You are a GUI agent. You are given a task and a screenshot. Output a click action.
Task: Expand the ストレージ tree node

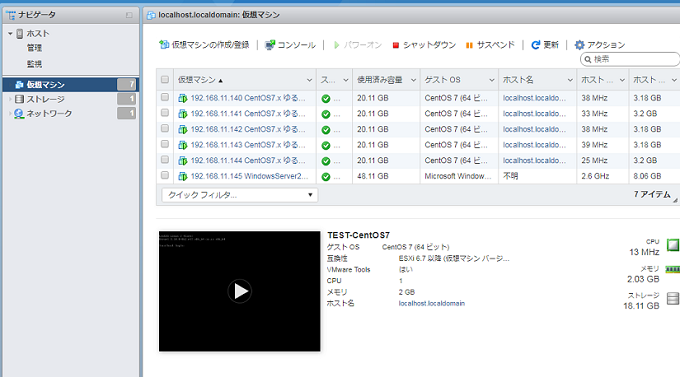pos(10,99)
